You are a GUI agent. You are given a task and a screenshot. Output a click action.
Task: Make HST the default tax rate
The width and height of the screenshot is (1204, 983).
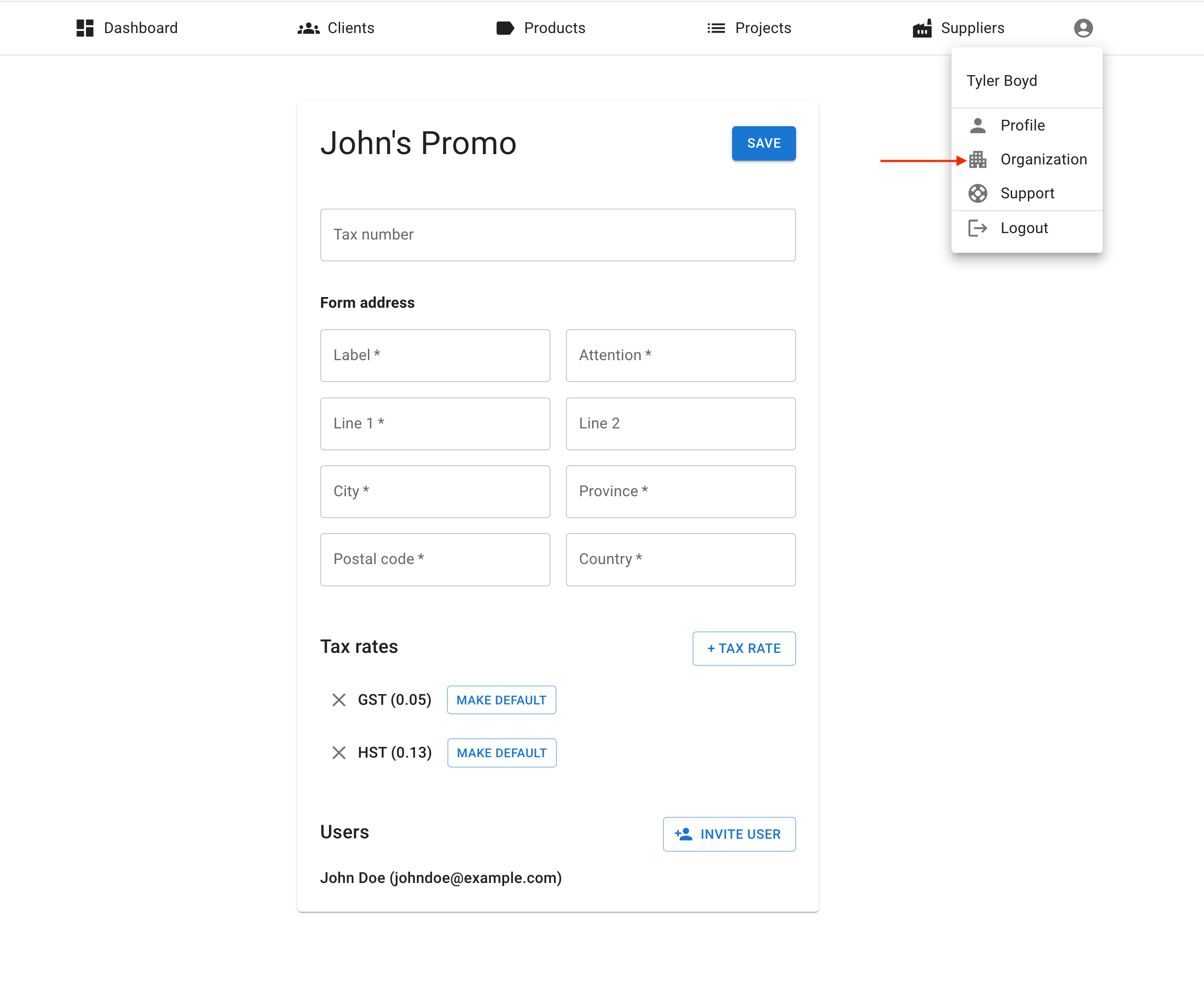502,752
